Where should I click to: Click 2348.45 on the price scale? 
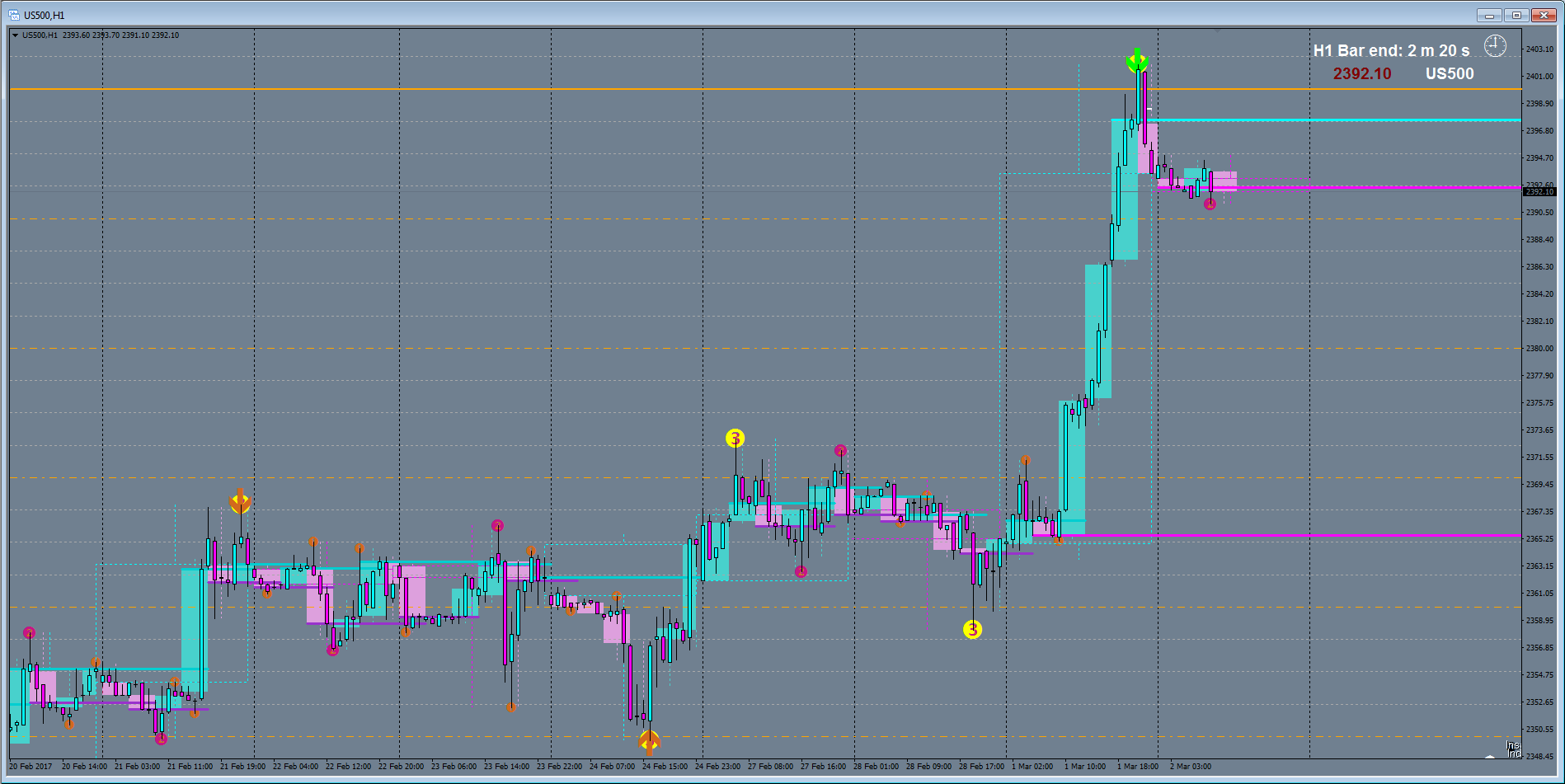tap(1539, 756)
